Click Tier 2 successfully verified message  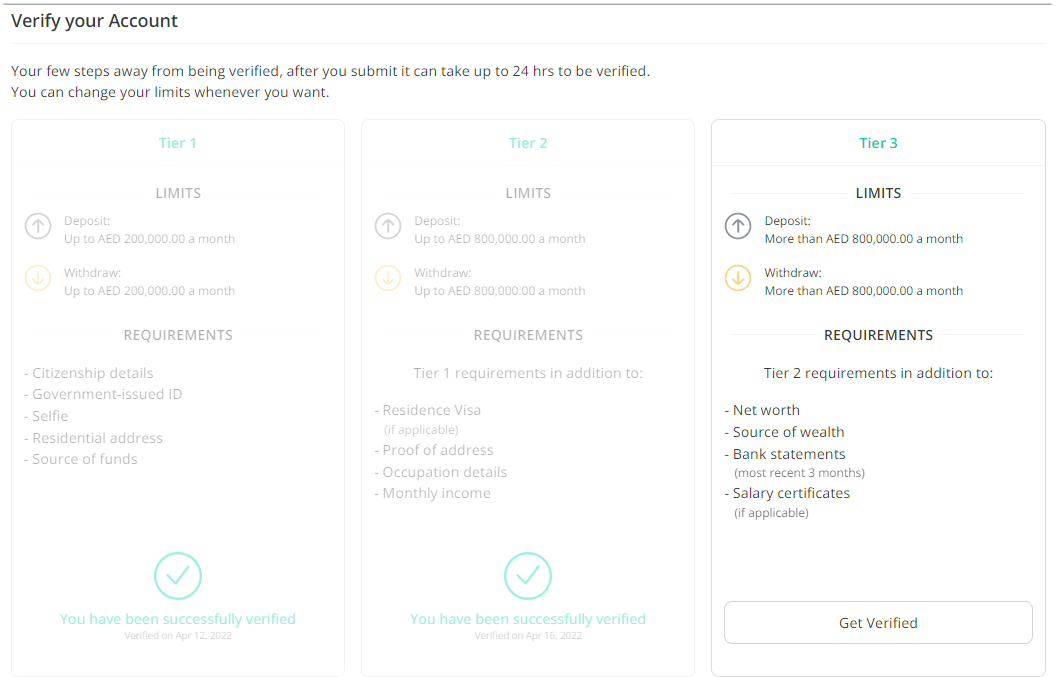point(528,619)
